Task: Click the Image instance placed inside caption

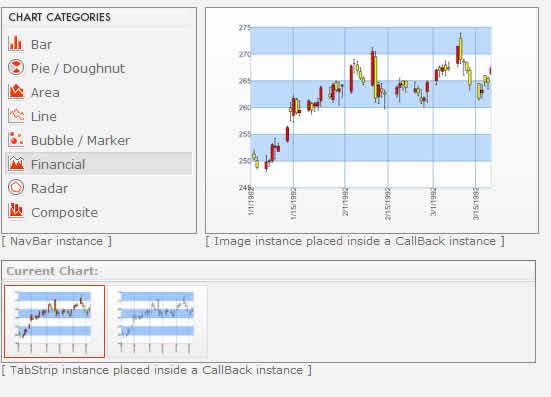Action: (x=355, y=241)
